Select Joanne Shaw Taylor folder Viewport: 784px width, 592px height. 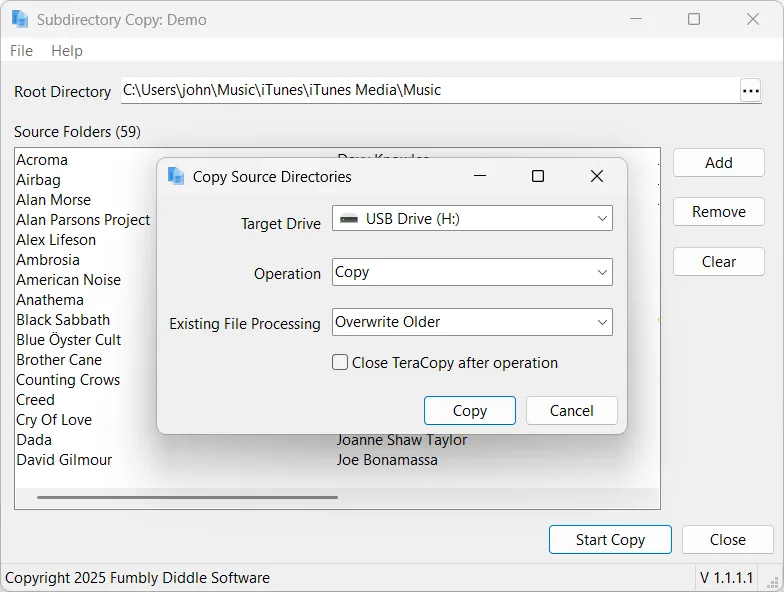(x=402, y=440)
